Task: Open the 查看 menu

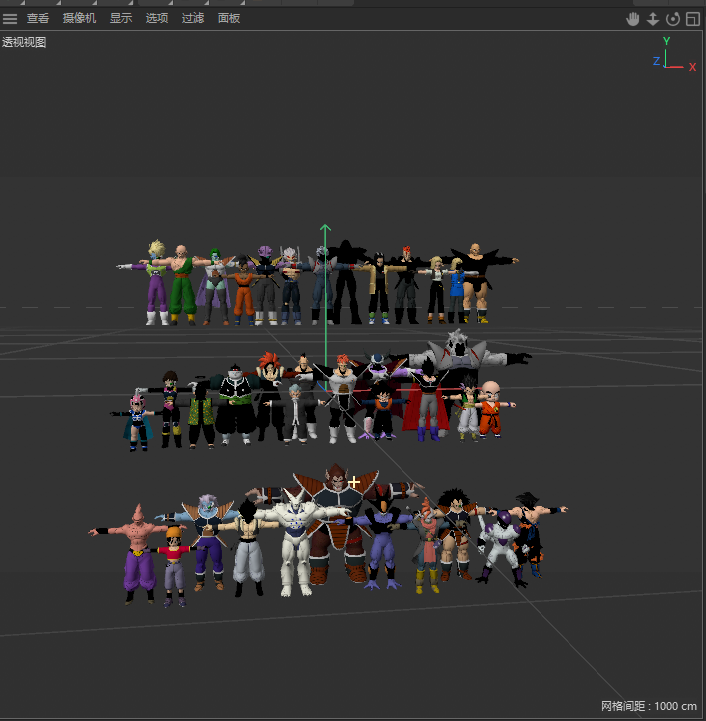Action: [x=38, y=18]
